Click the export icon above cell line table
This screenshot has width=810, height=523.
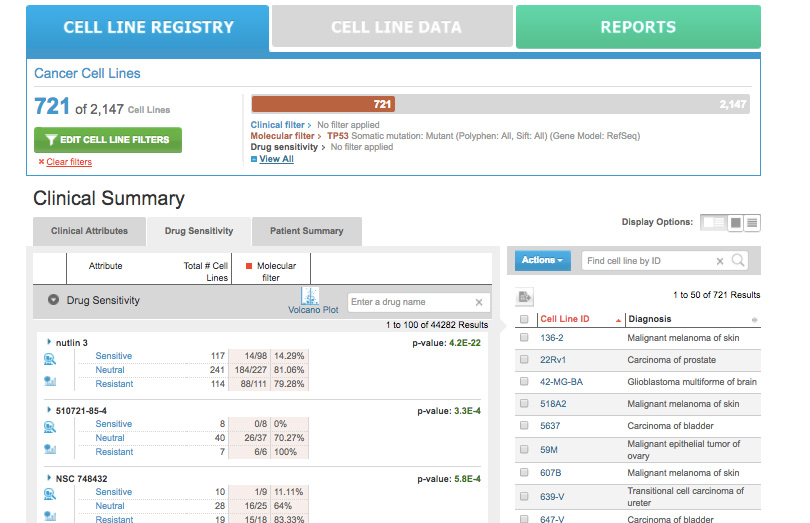[x=525, y=296]
